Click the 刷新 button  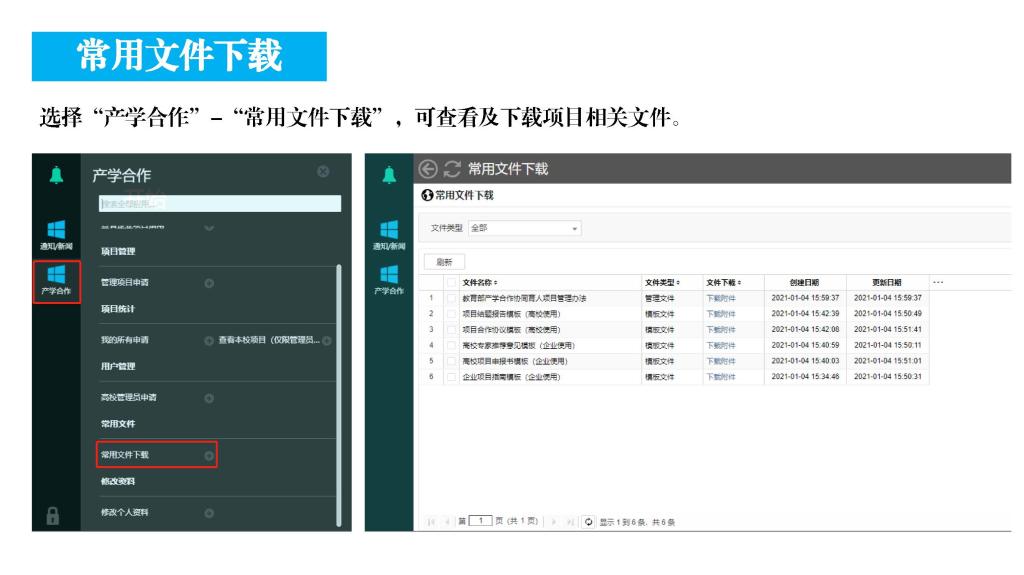443,261
